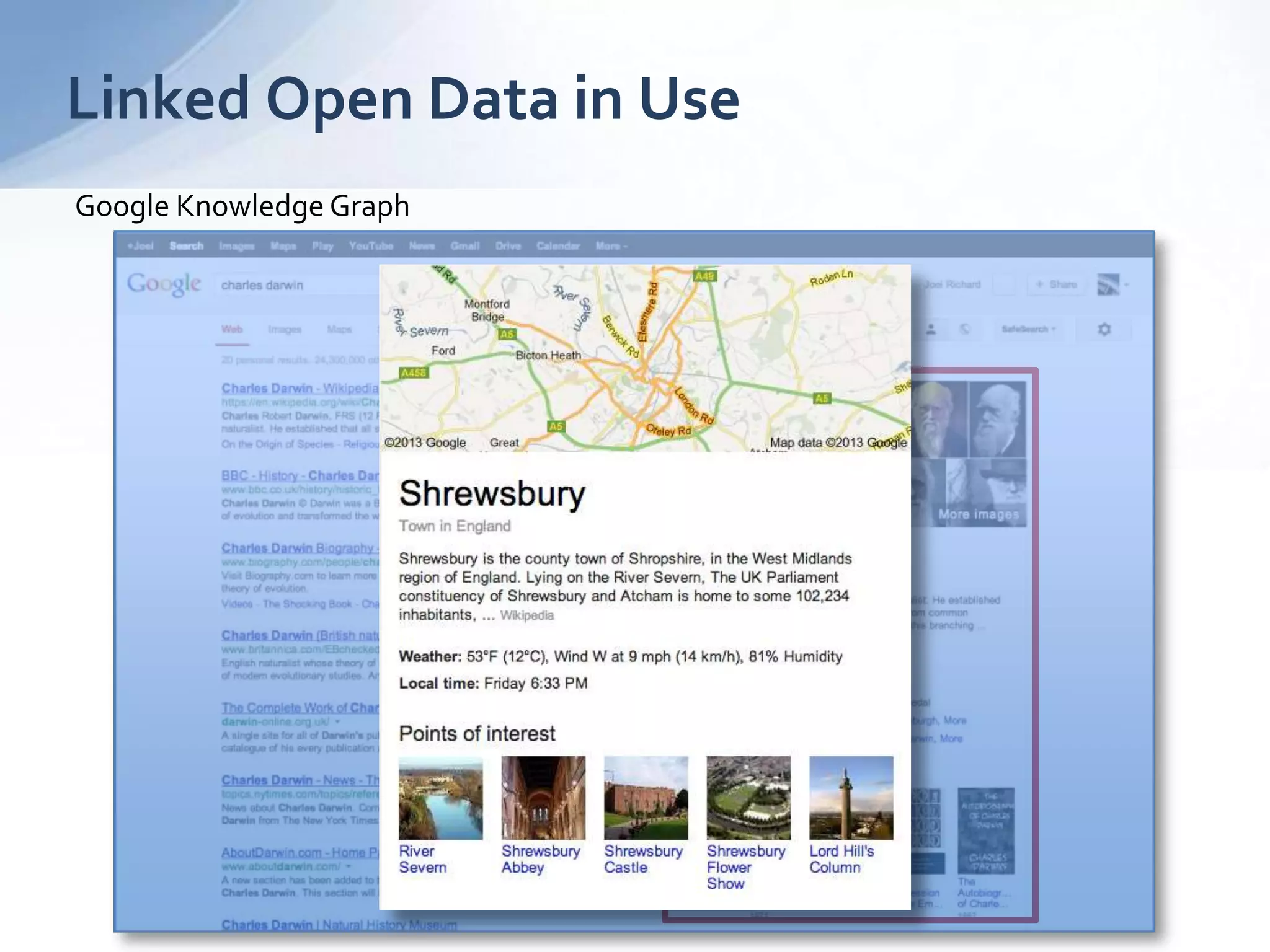Open Gmail in the top bar

click(x=465, y=246)
